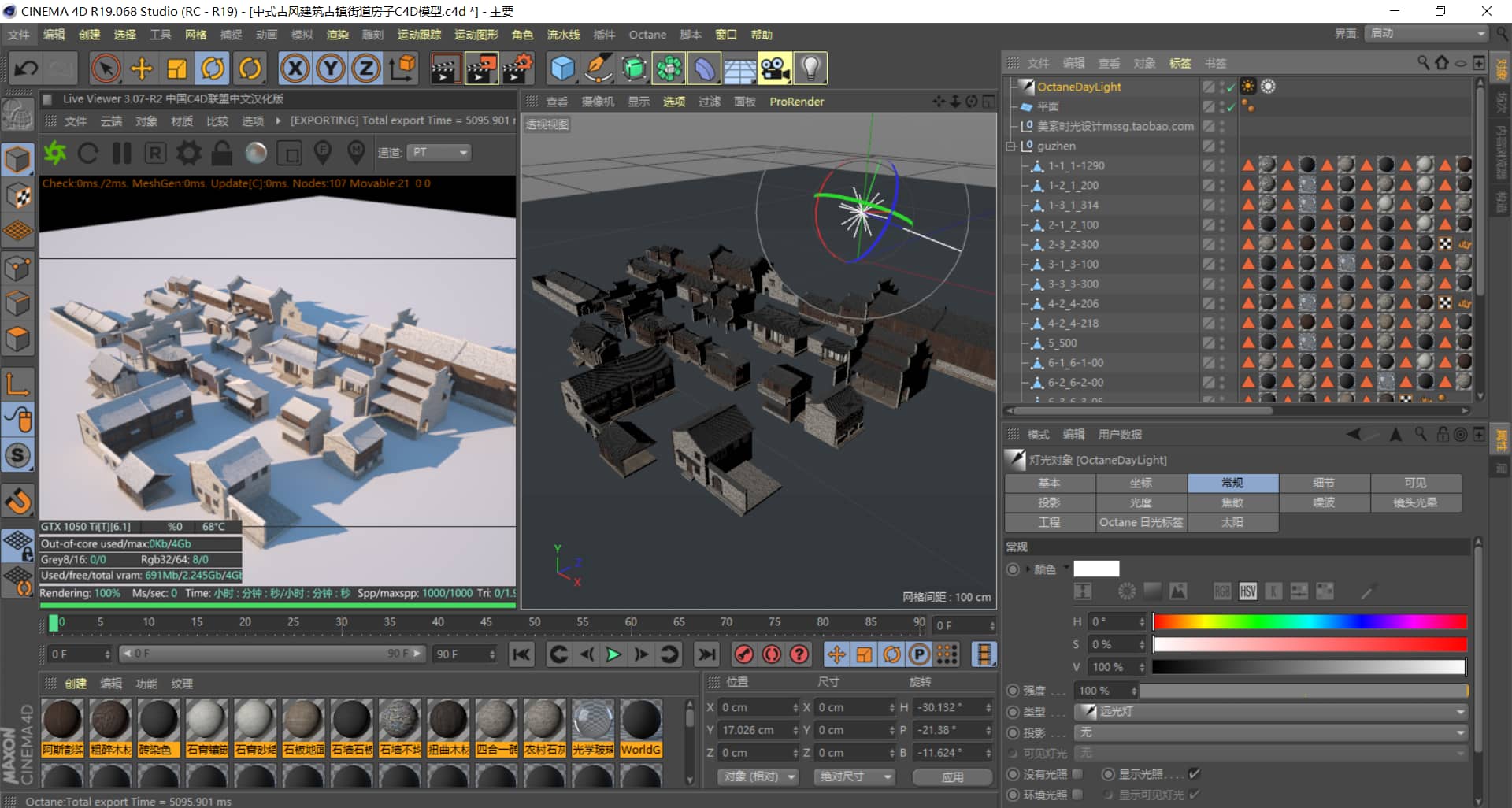The image size is (1512, 808).
Task: Open Octane 日光标签 tab
Action: coord(1141,522)
